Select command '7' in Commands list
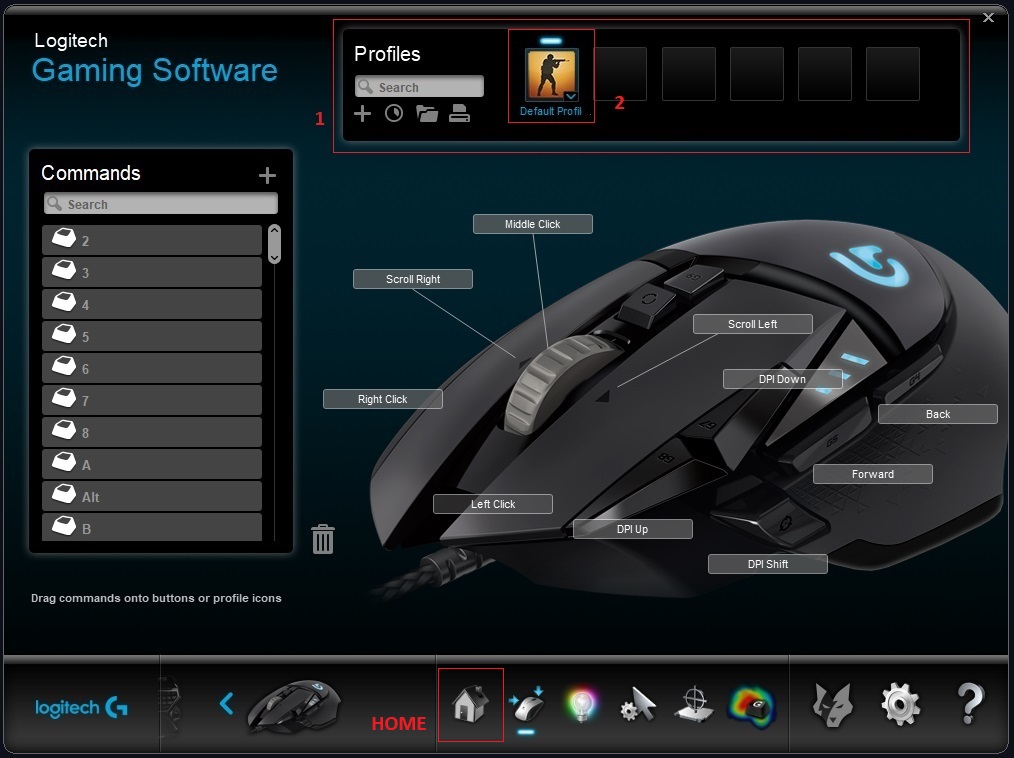Image resolution: width=1014 pixels, height=758 pixels. pyautogui.click(x=152, y=400)
